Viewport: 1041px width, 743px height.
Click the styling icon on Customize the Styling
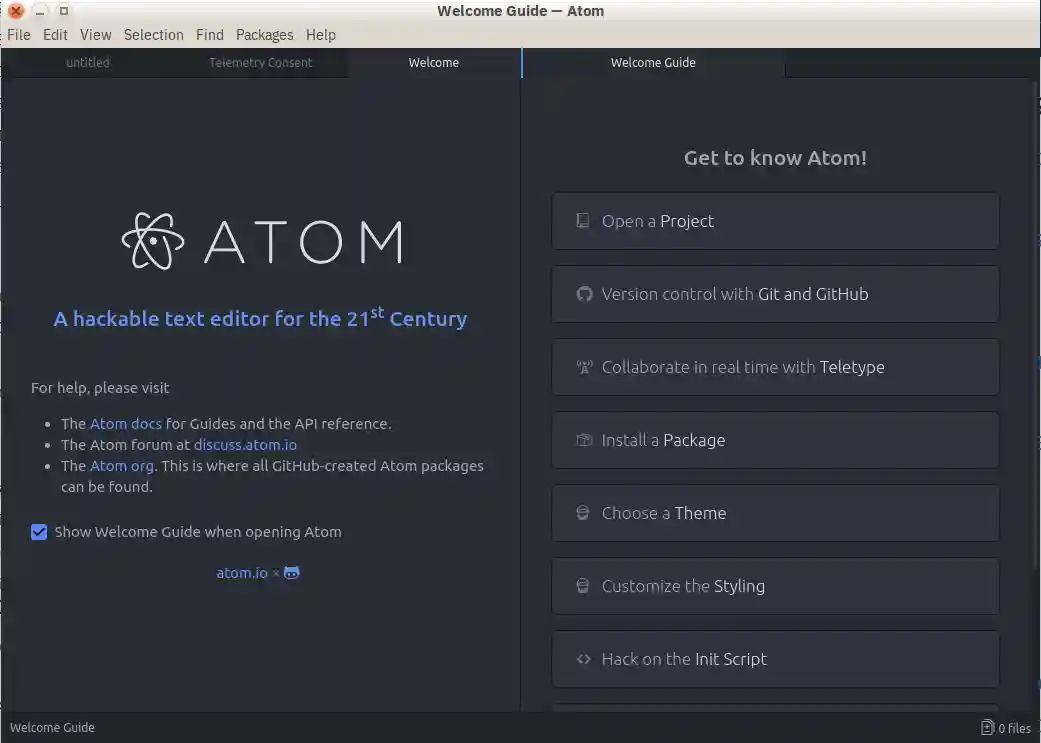point(583,586)
